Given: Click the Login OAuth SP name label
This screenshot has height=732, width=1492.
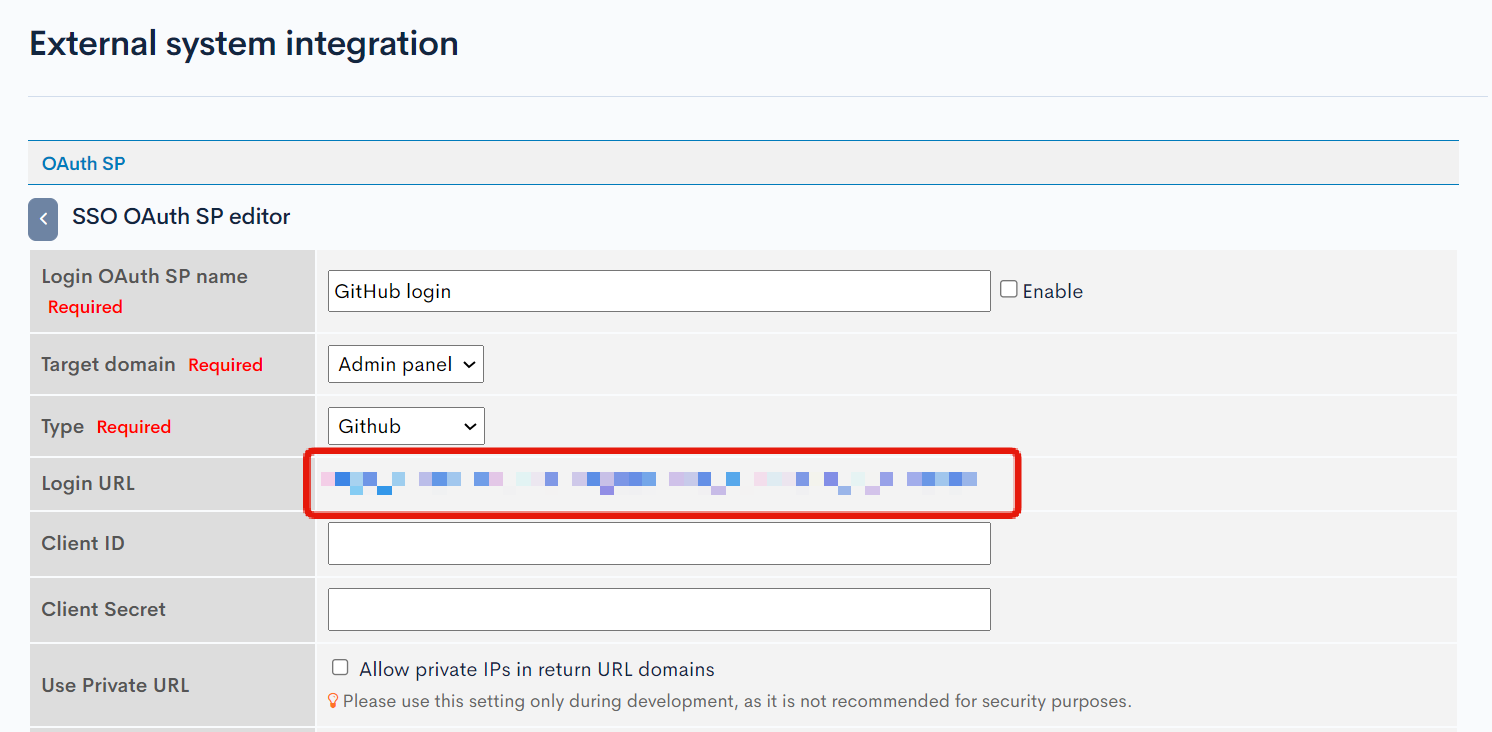Looking at the screenshot, I should pyautogui.click(x=144, y=276).
